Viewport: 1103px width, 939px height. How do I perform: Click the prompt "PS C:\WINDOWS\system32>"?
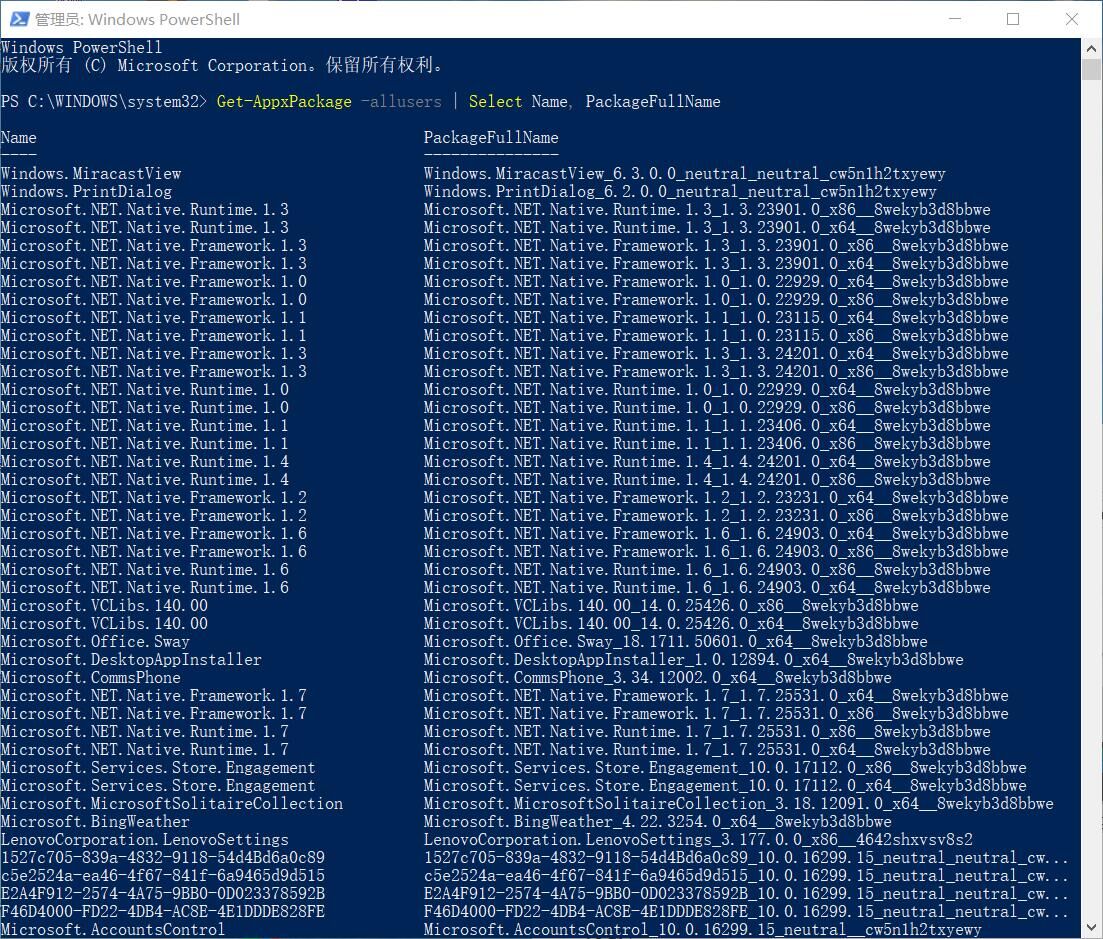point(104,101)
